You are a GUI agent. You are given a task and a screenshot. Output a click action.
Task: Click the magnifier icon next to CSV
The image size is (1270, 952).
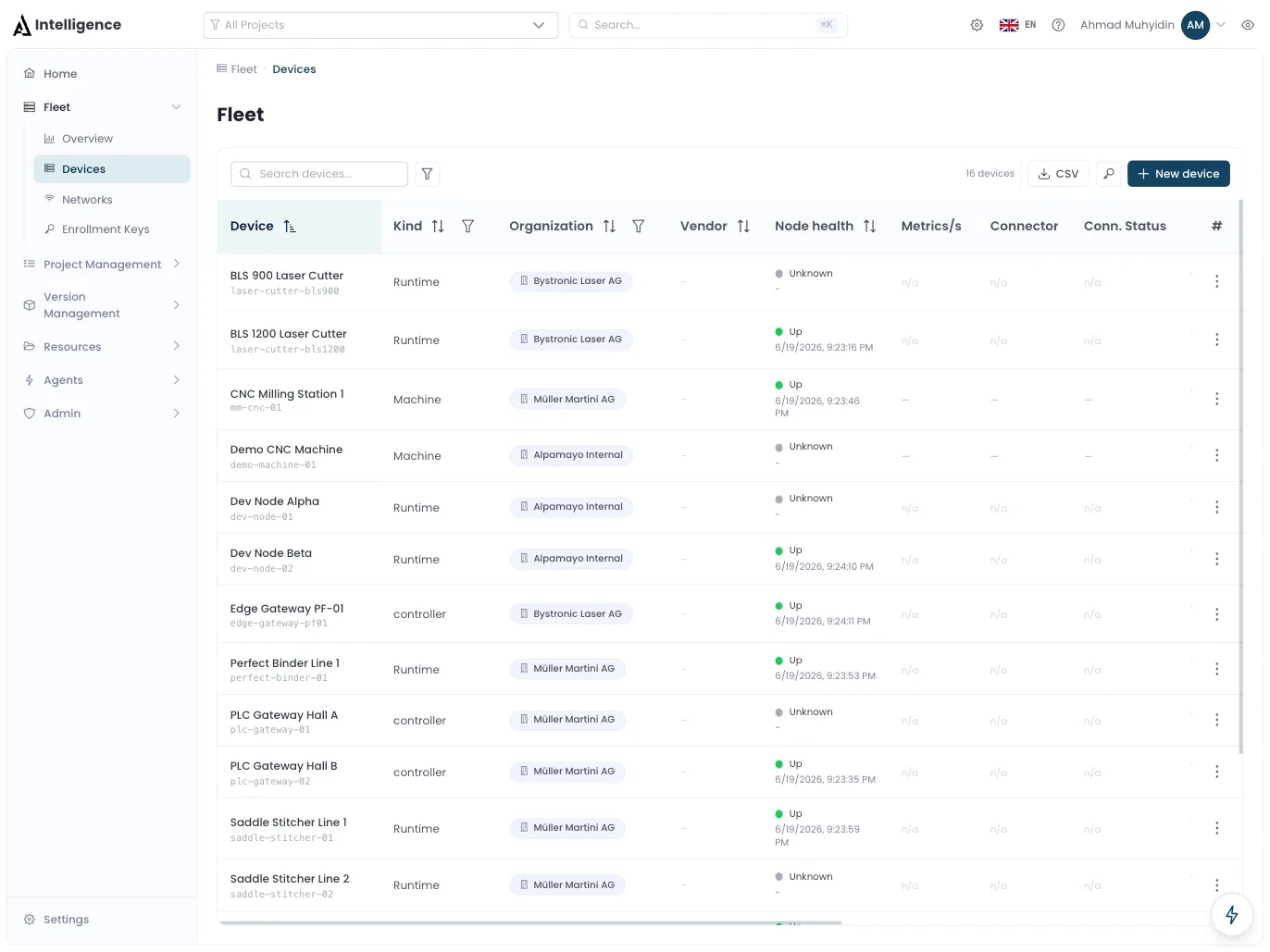[x=1109, y=174]
